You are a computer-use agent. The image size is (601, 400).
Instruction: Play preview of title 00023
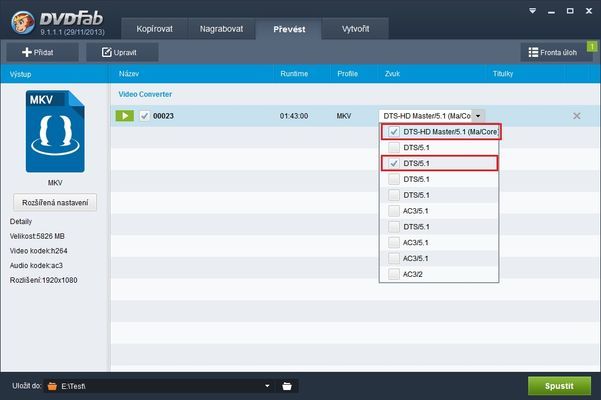pos(125,116)
